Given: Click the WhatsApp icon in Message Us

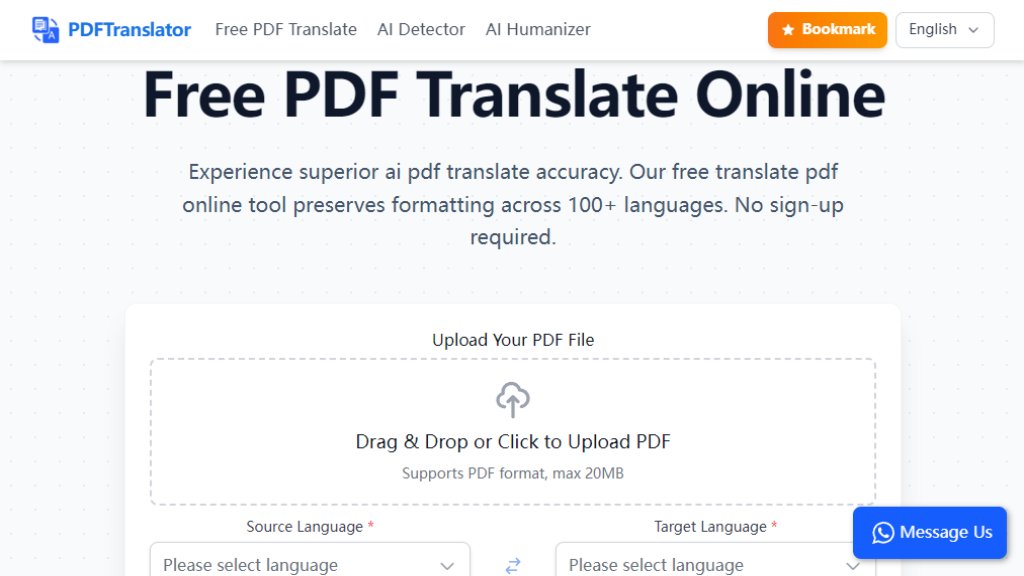Looking at the screenshot, I should (883, 533).
